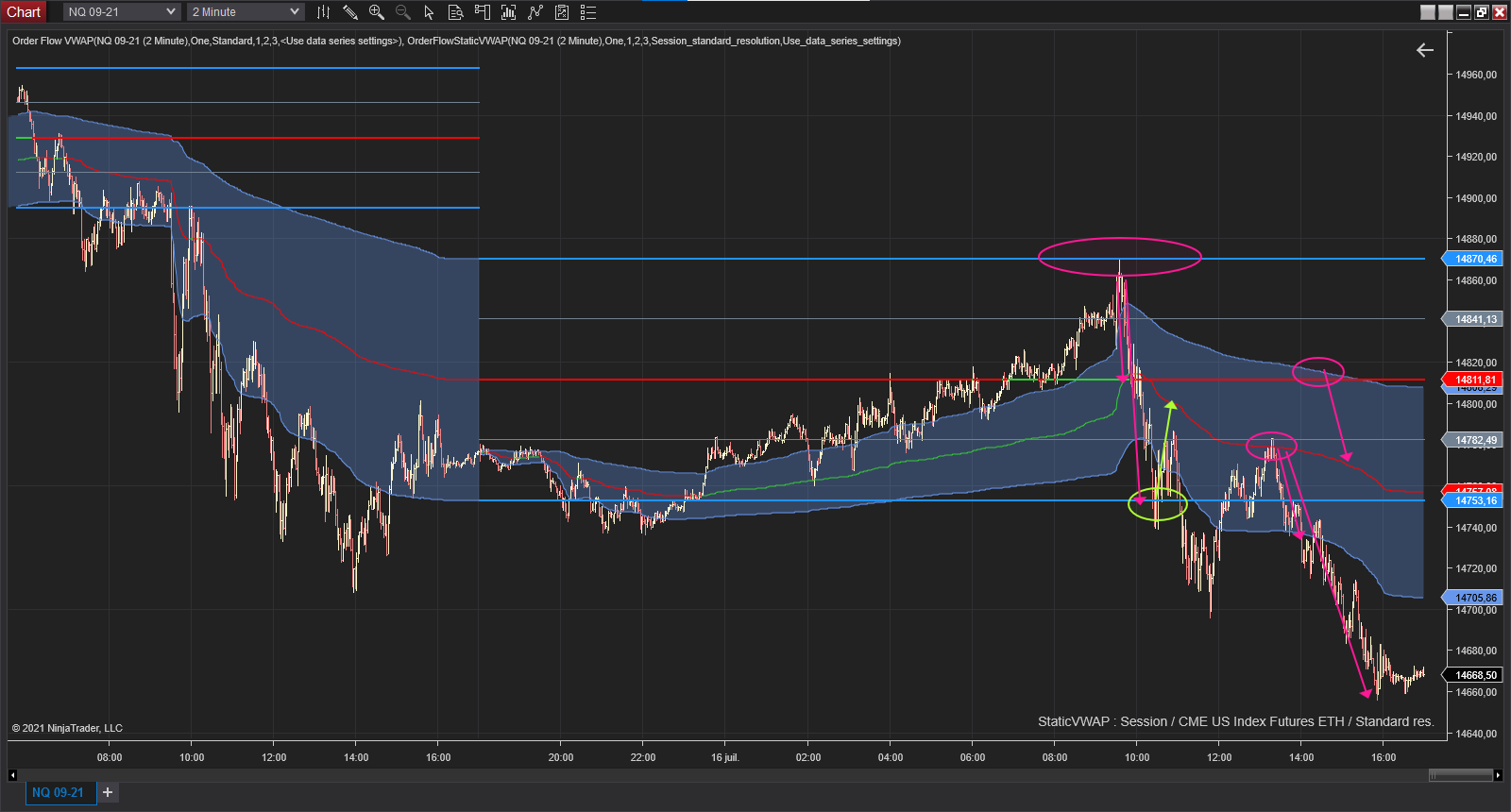1511x812 pixels.
Task: Click the left arrow above the price axis
Action: [x=1425, y=50]
